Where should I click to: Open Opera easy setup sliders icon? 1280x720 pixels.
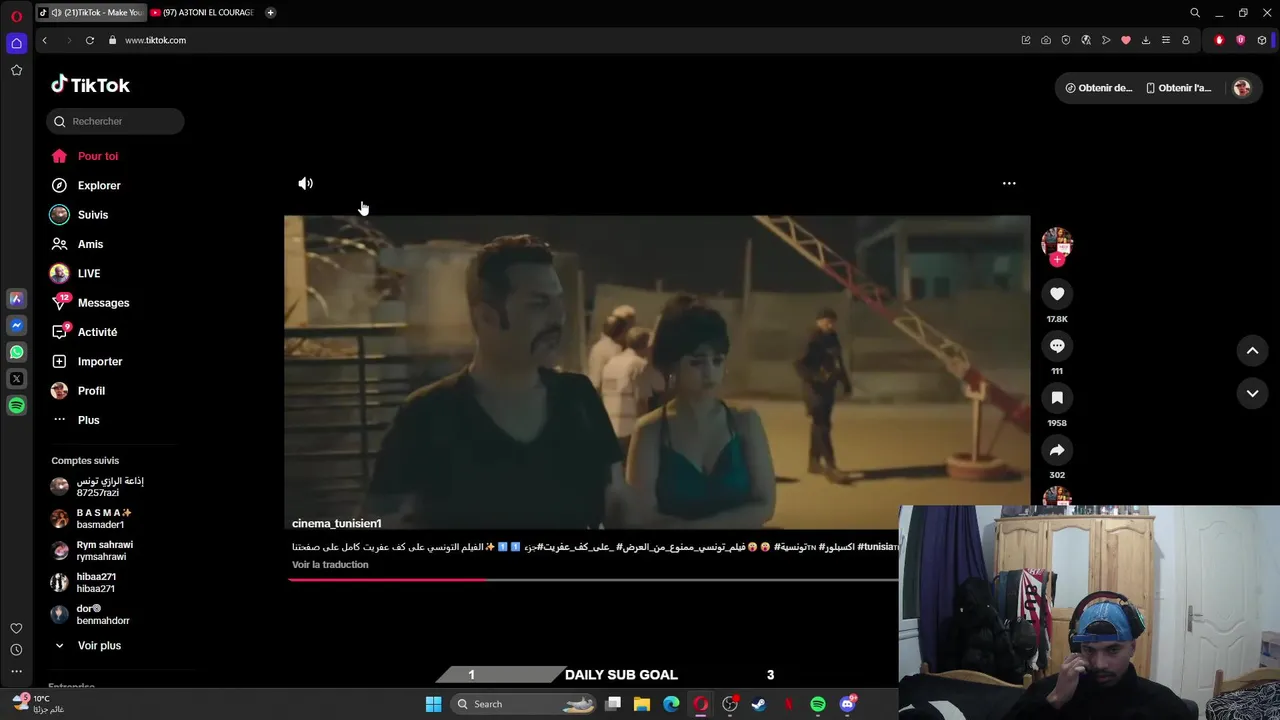(x=1166, y=40)
